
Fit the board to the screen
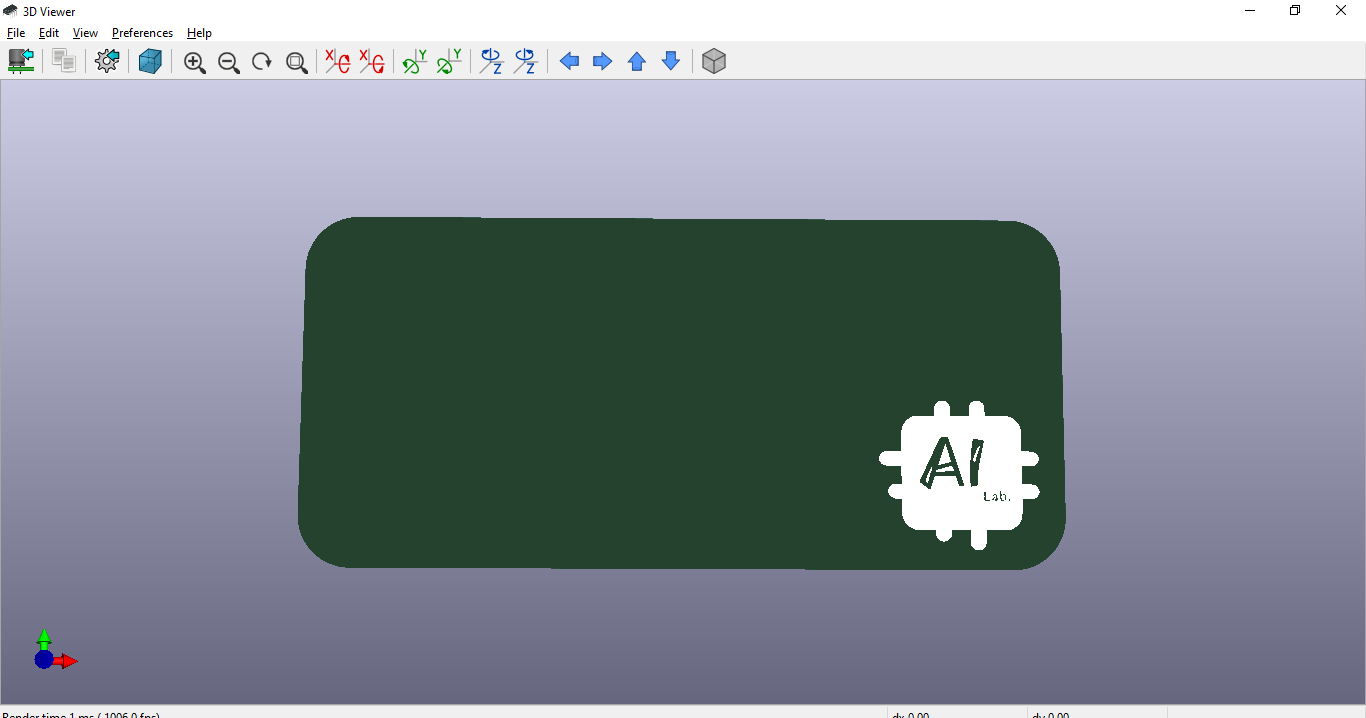[296, 61]
